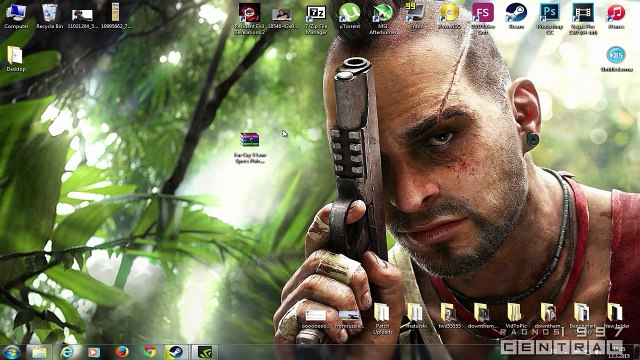Open MSI Afterburner shortcut

(383, 19)
